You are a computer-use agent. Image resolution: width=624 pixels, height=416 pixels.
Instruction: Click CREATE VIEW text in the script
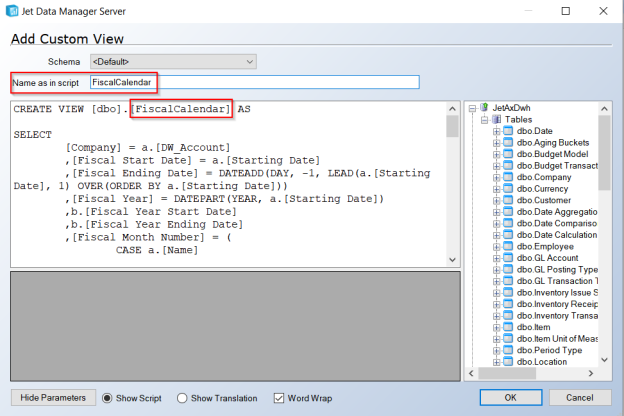pyautogui.click(x=49, y=109)
